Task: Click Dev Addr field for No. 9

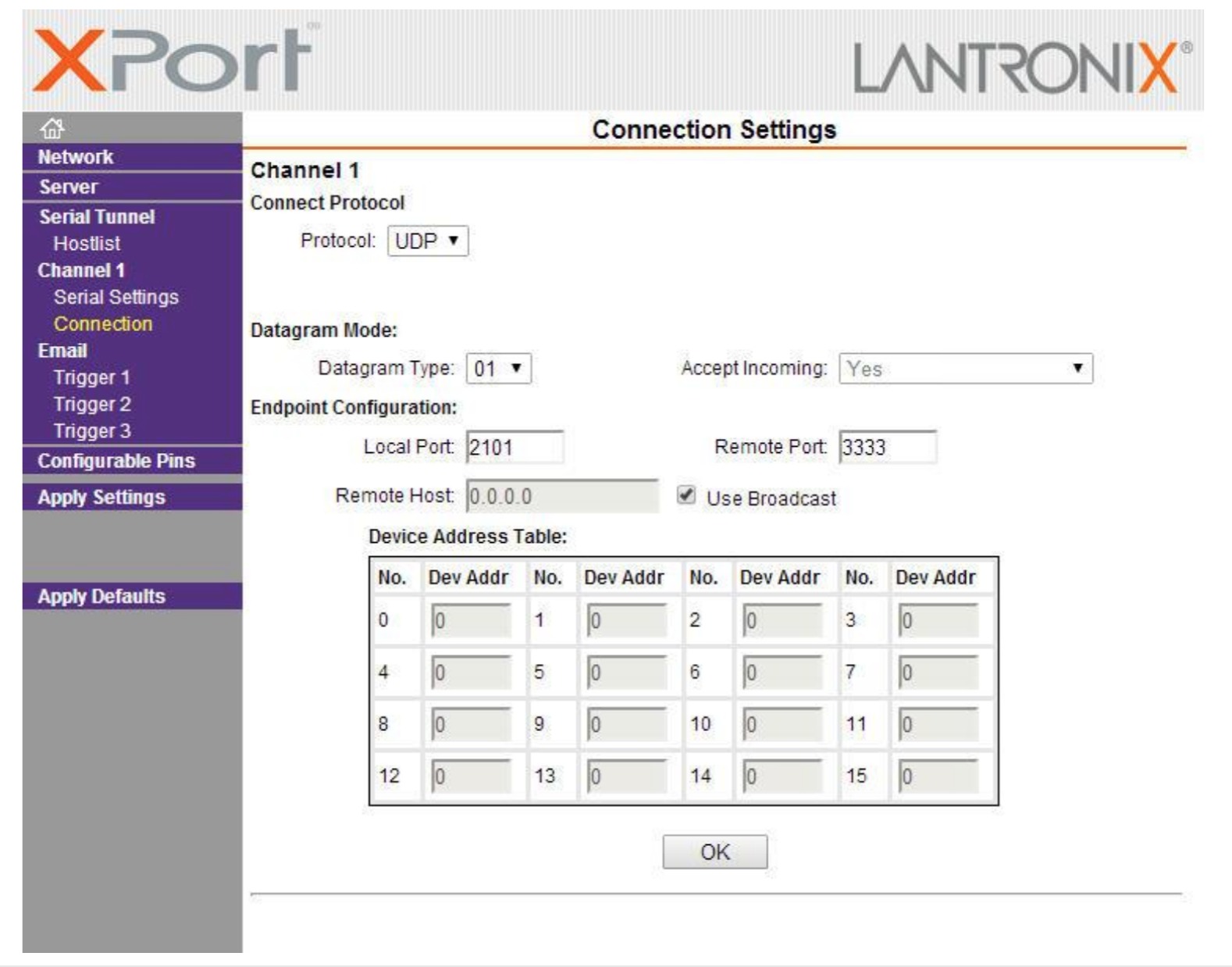Action: point(627,725)
